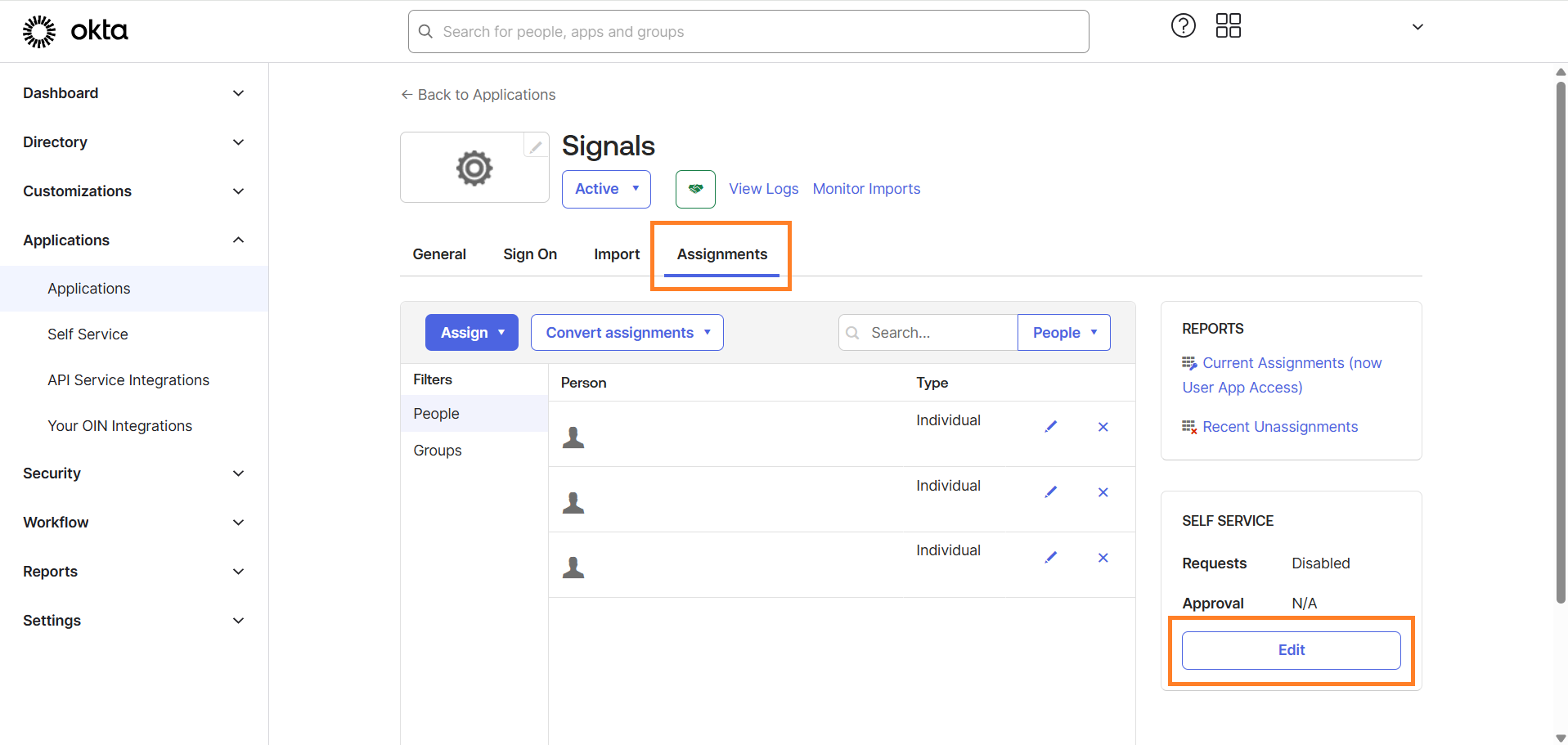Select Applications sub-item in sidebar

click(x=134, y=289)
